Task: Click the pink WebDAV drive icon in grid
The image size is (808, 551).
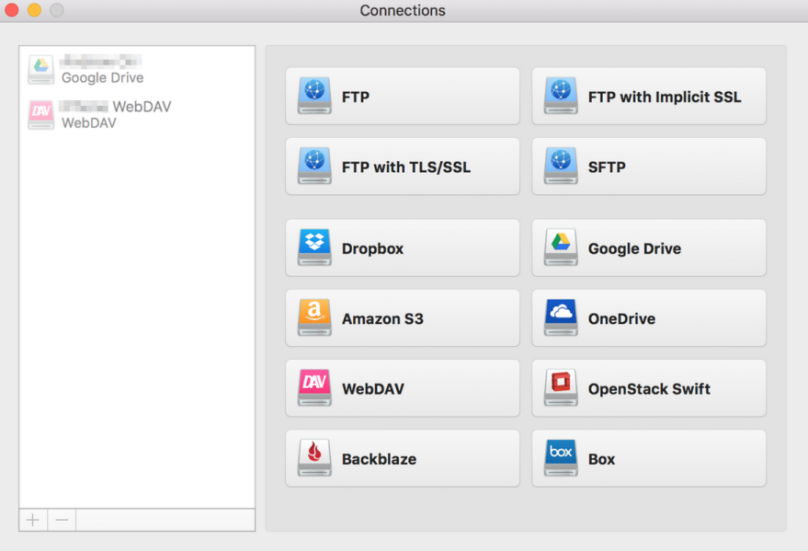Action: click(314, 388)
